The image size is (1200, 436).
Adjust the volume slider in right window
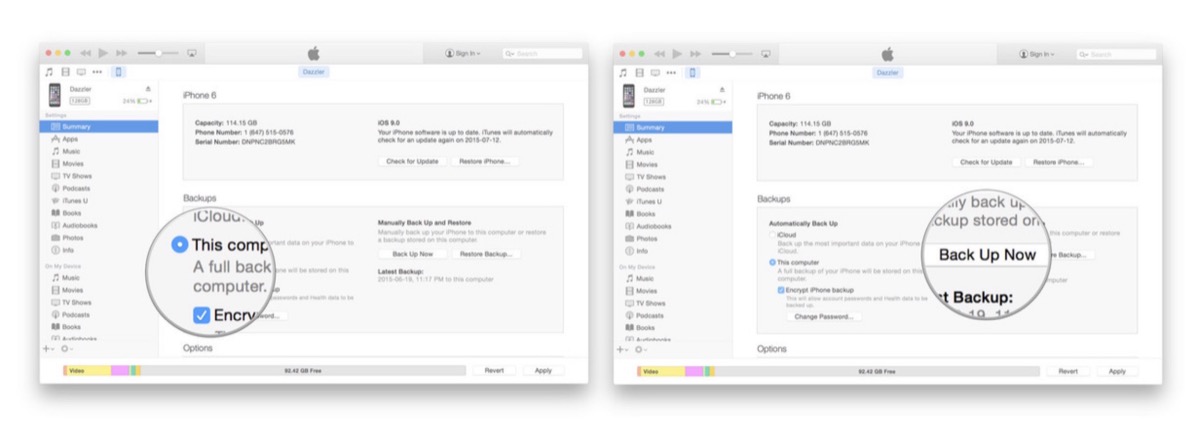(x=731, y=52)
